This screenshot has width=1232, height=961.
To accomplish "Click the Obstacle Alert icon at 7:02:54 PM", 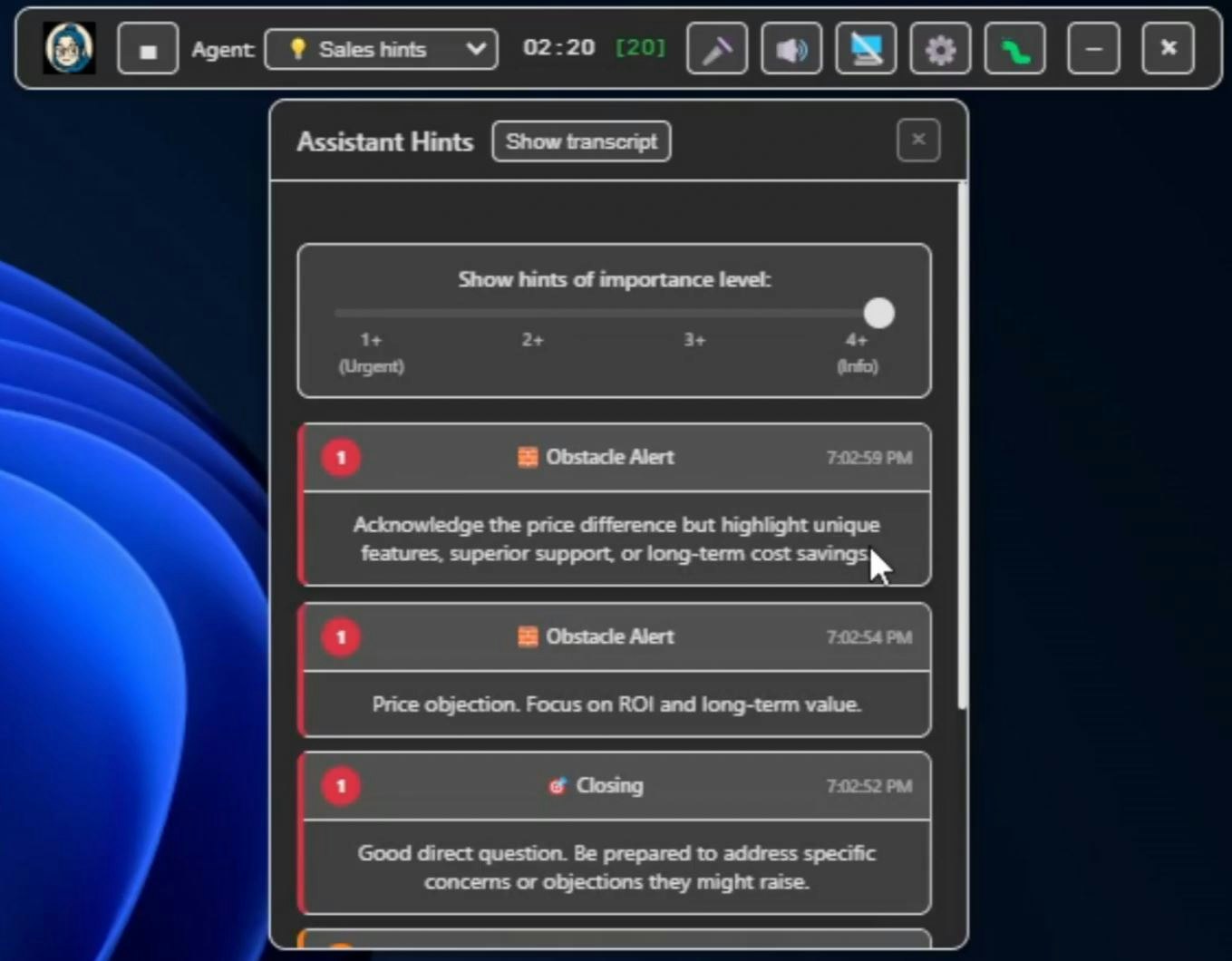I will [x=528, y=636].
